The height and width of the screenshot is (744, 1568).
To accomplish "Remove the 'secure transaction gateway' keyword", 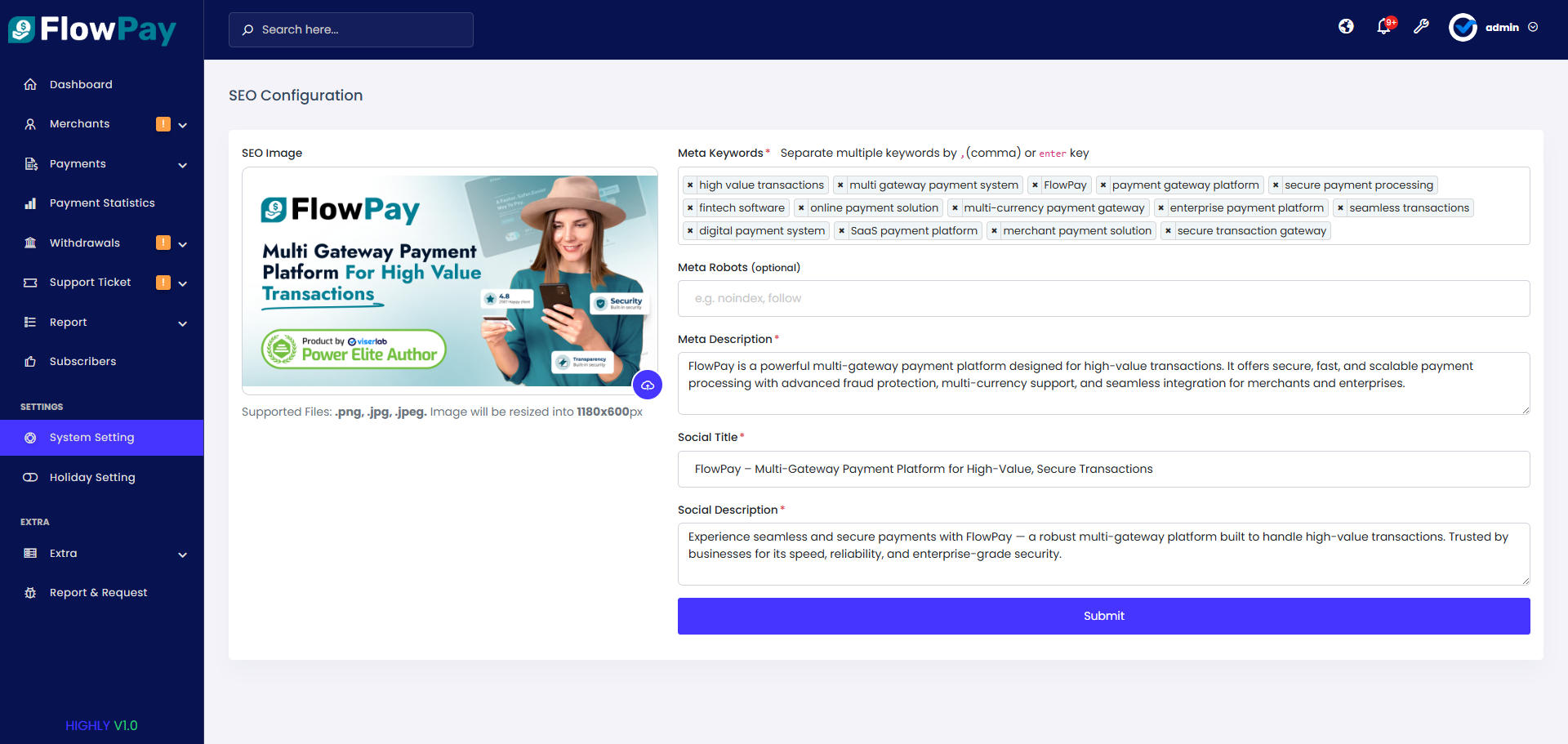I will [1169, 231].
